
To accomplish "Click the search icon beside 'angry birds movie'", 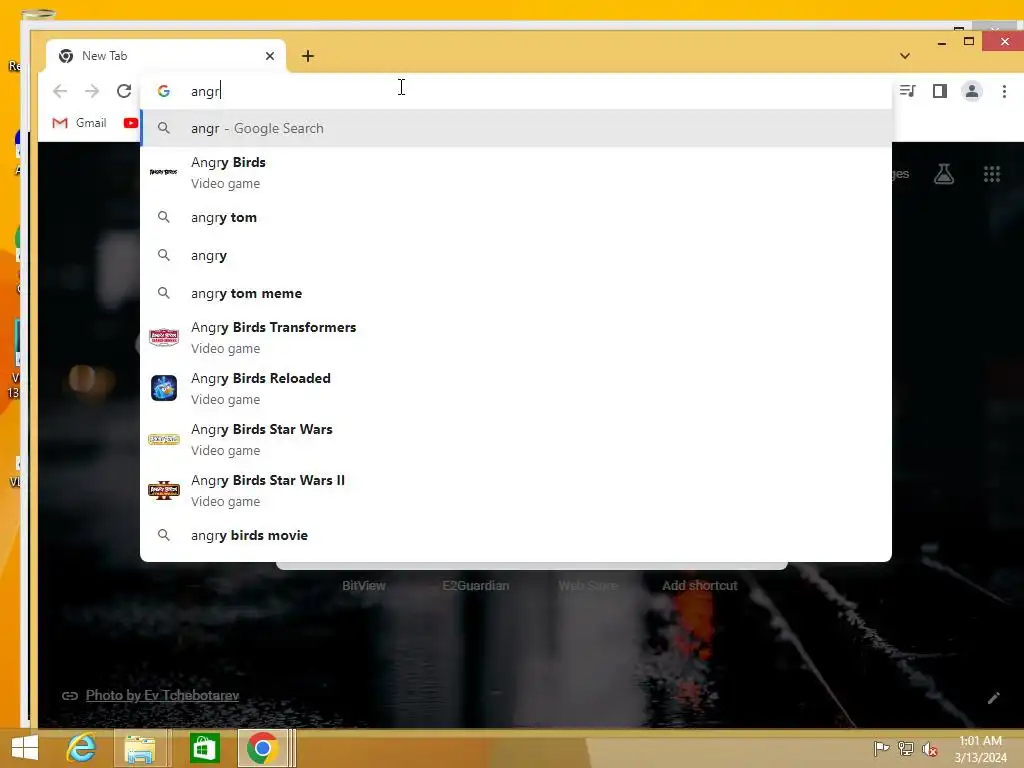I will 164,535.
